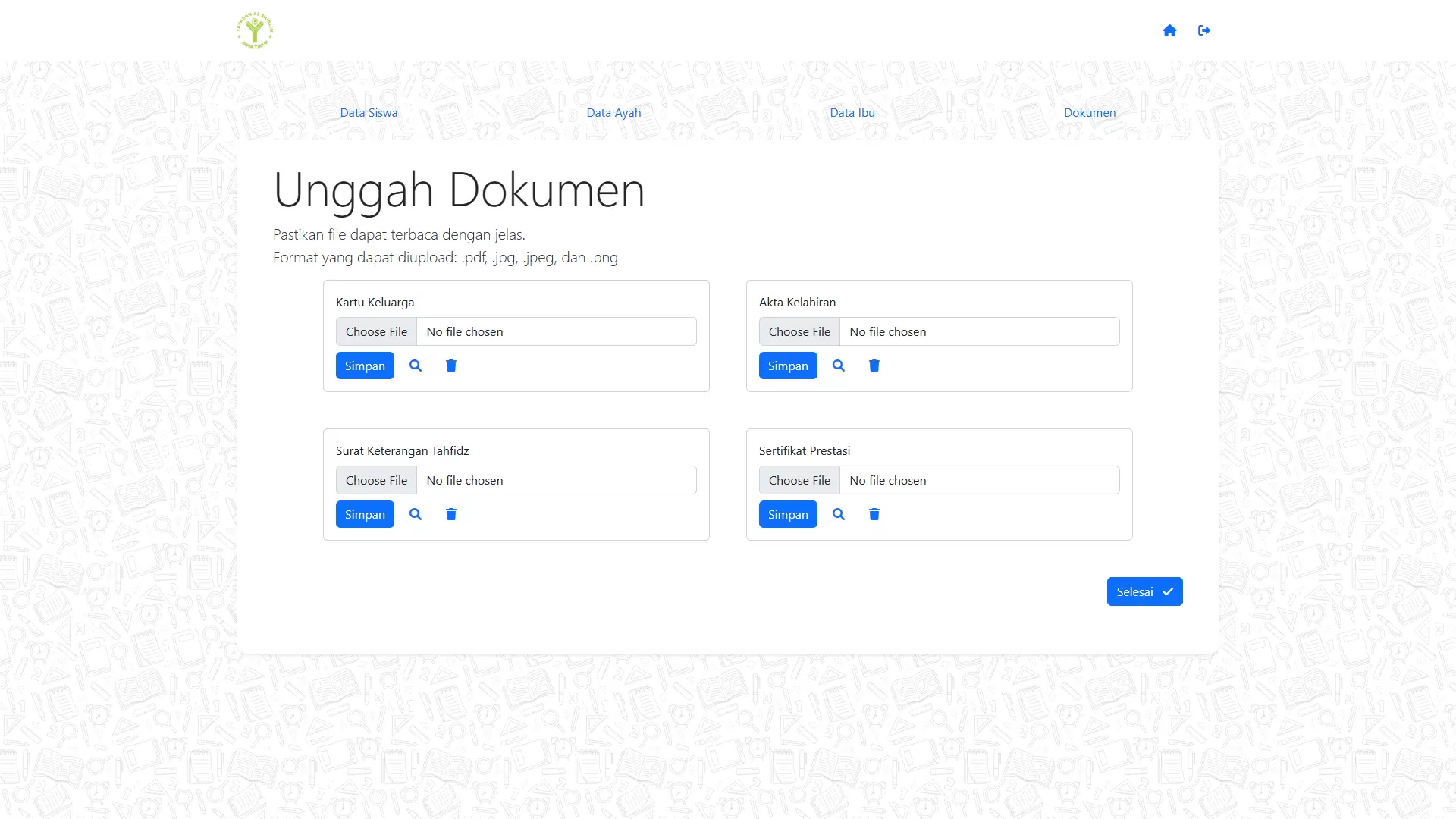This screenshot has width=1456, height=819.
Task: Click Choose File for Sertifikat Prestasi
Action: tap(800, 480)
